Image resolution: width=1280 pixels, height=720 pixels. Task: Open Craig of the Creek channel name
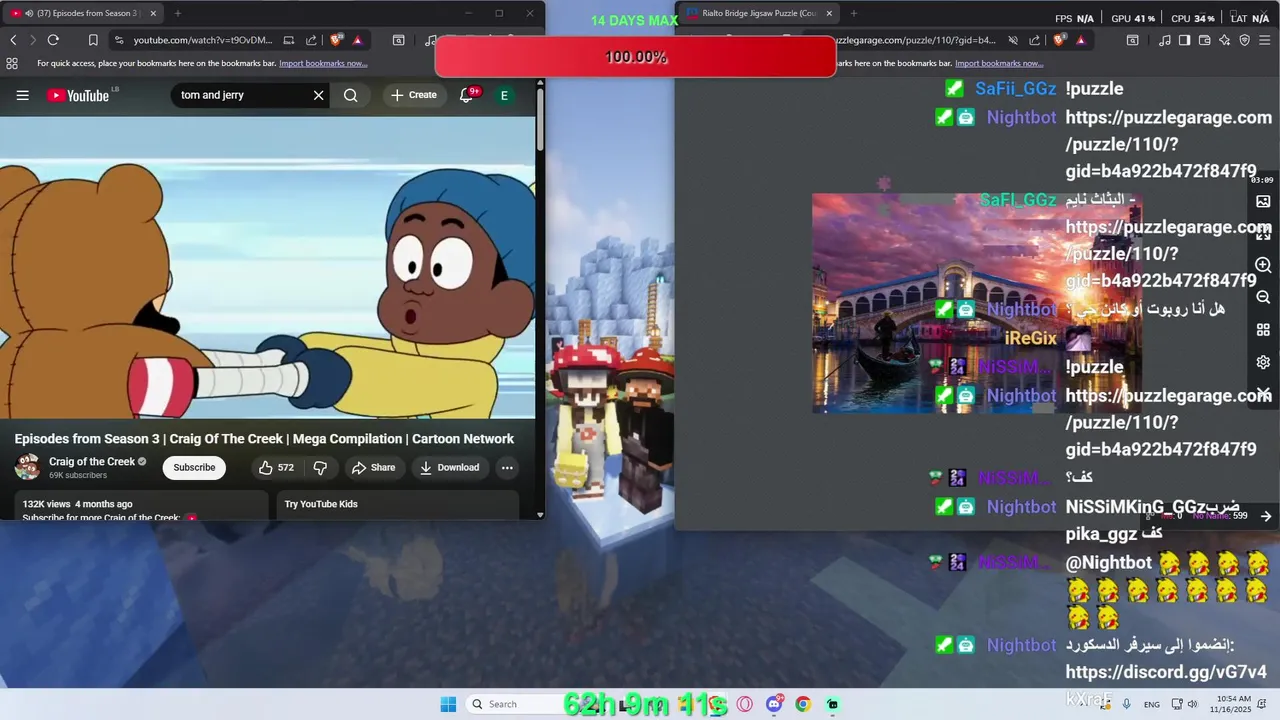click(x=92, y=461)
